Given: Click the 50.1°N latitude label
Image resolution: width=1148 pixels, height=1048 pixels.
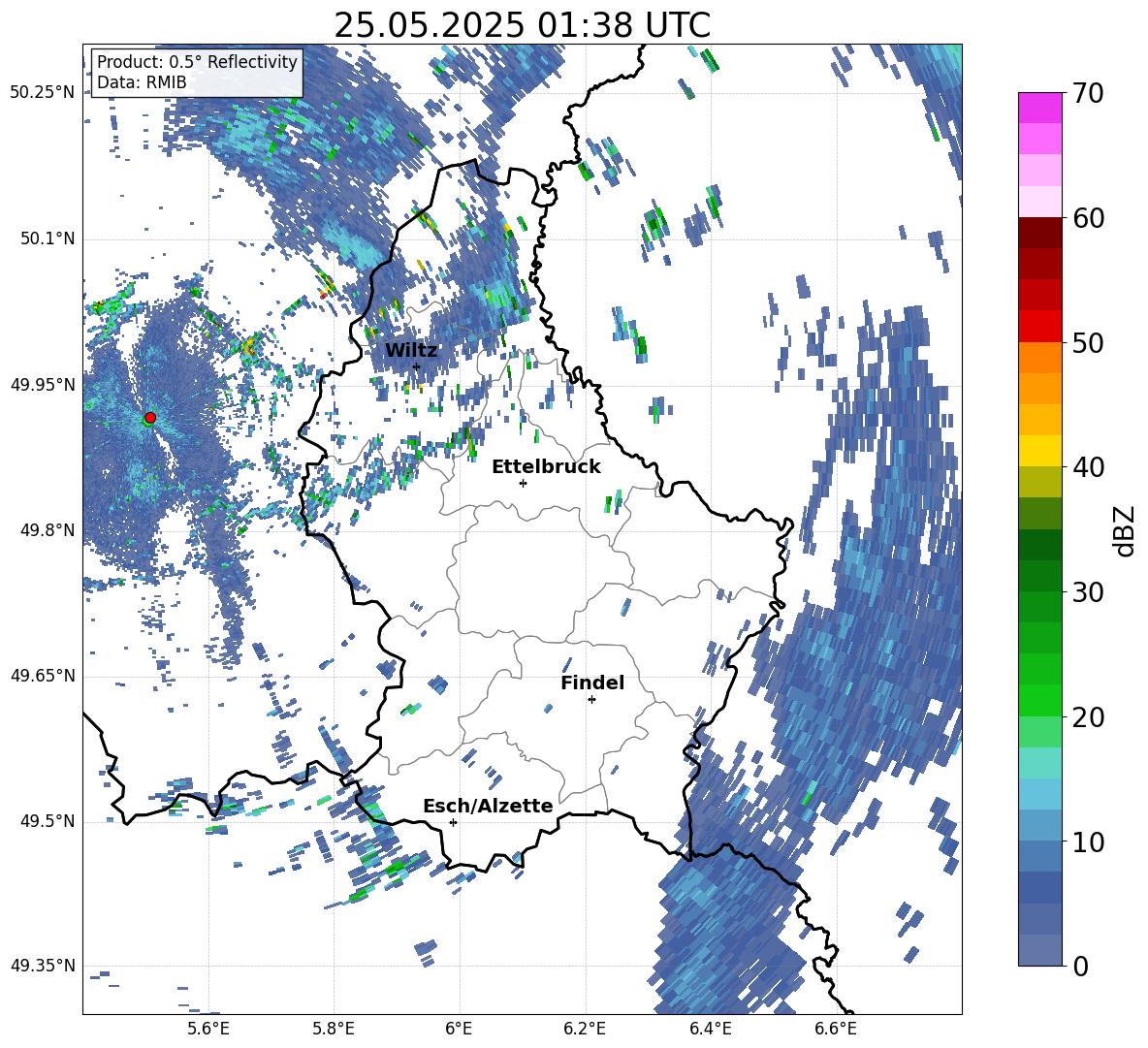Looking at the screenshot, I should 47,238.
